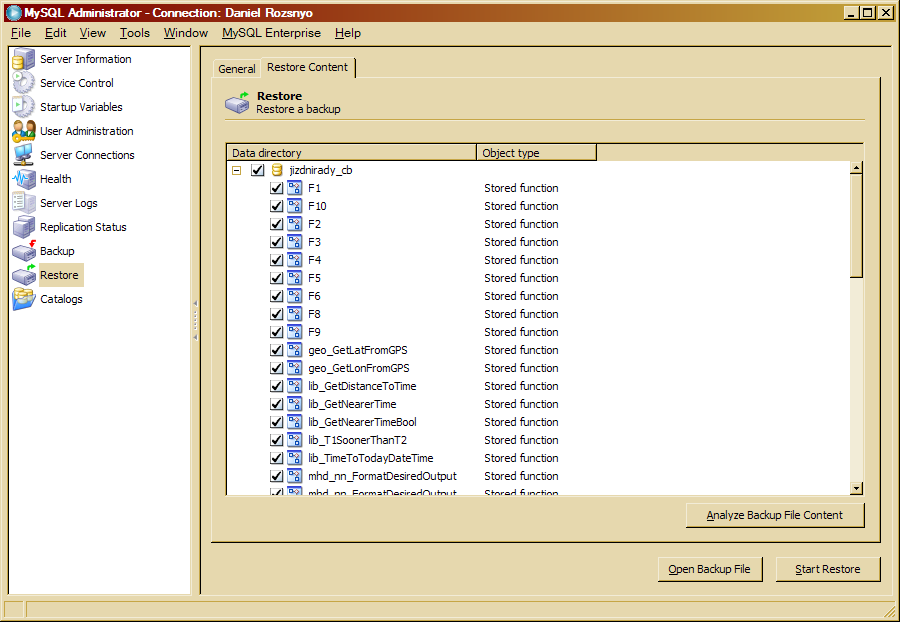900x622 pixels.
Task: Open the Edit menu
Action: coord(56,33)
